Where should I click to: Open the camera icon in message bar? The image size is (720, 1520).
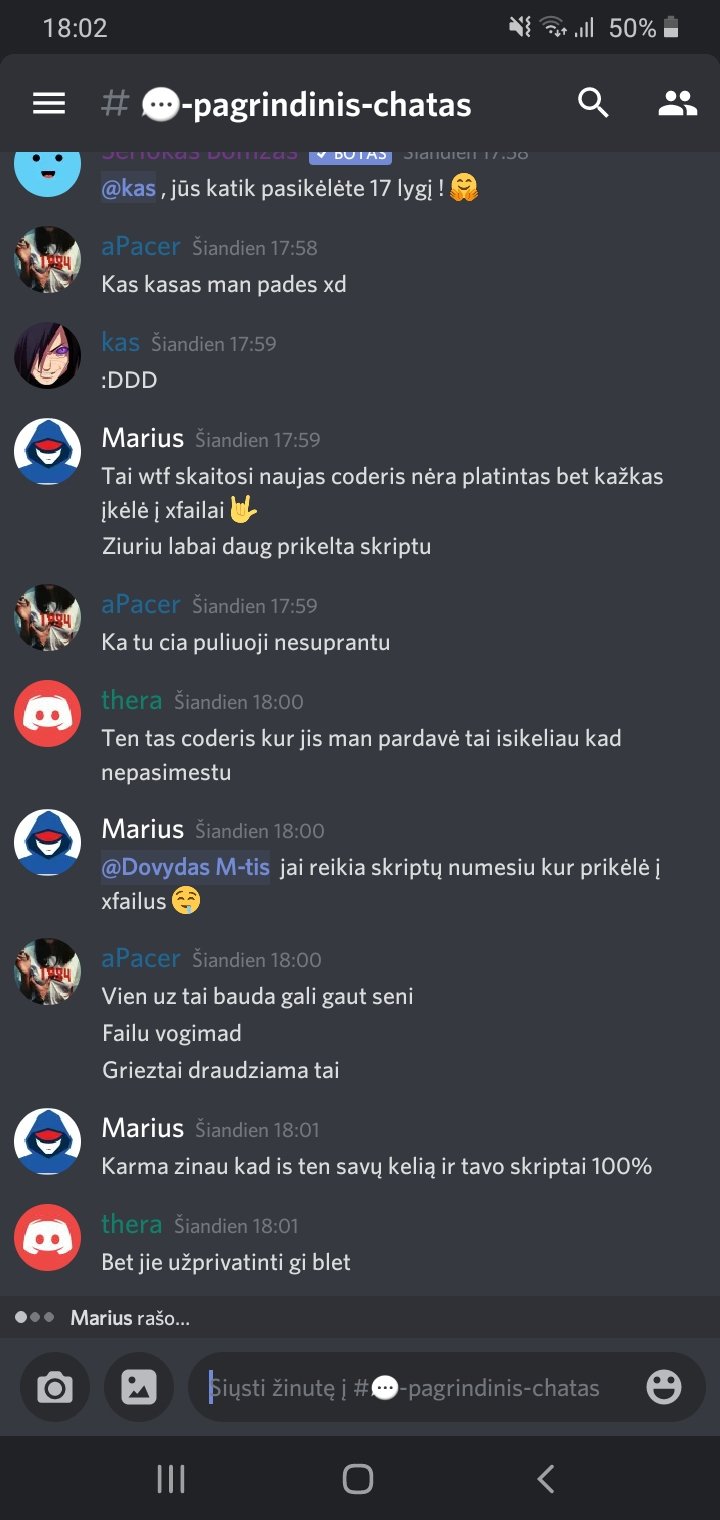(x=55, y=1387)
